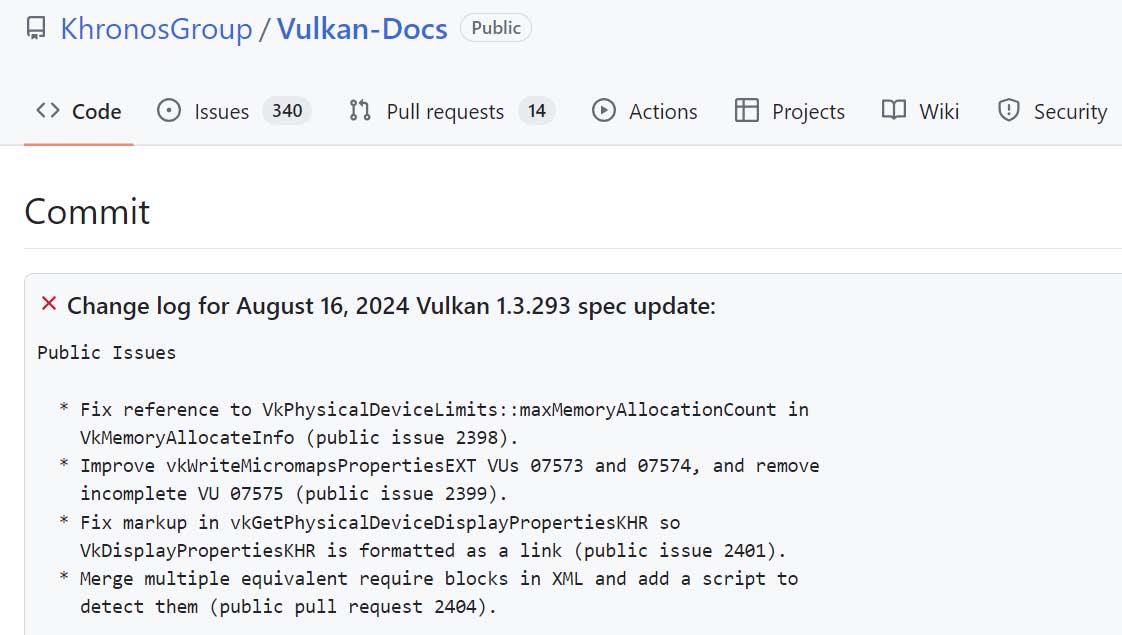Open the KhronosGroup organization link
The height and width of the screenshot is (635, 1122).
tap(156, 29)
